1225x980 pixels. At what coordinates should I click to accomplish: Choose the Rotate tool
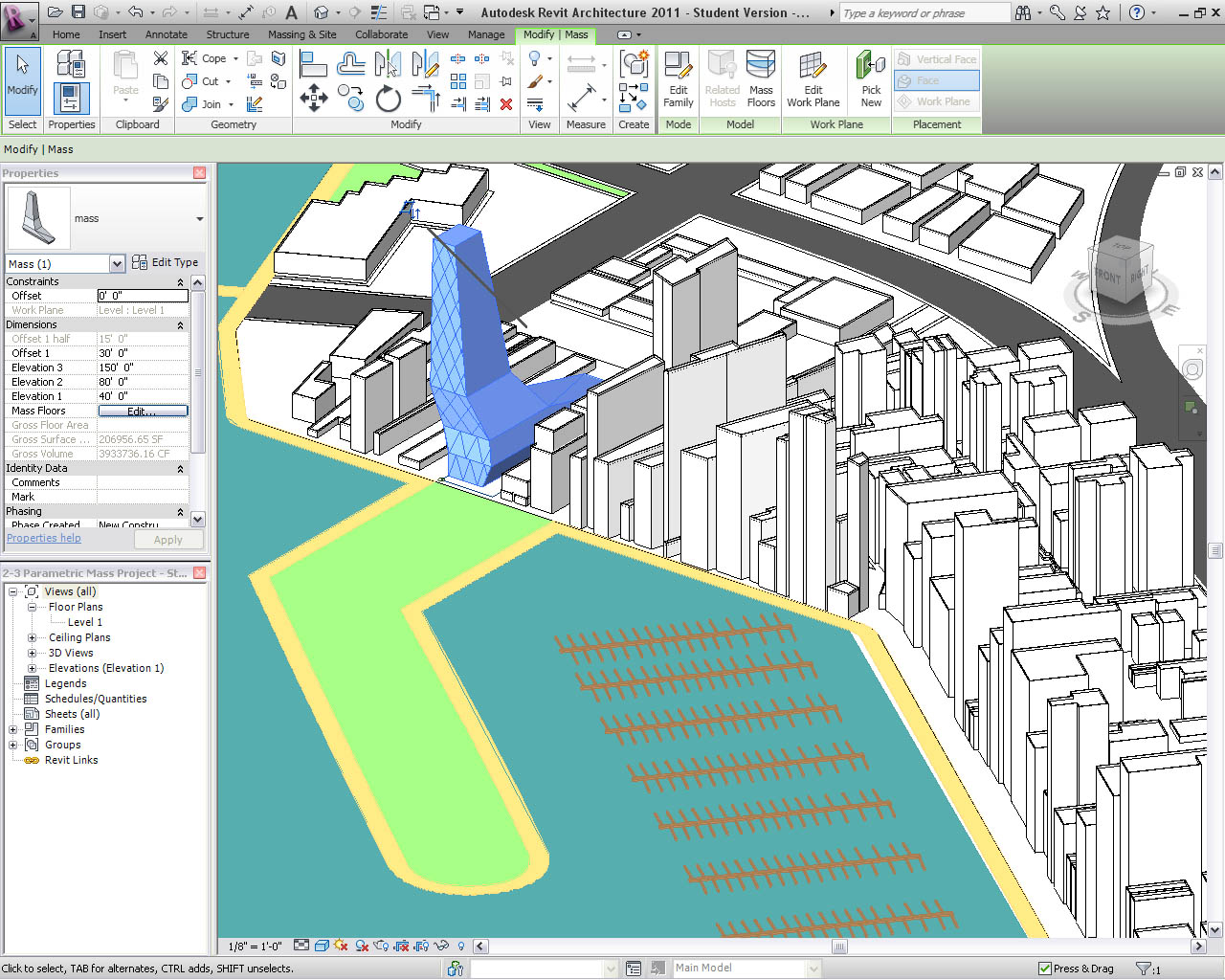coord(388,98)
